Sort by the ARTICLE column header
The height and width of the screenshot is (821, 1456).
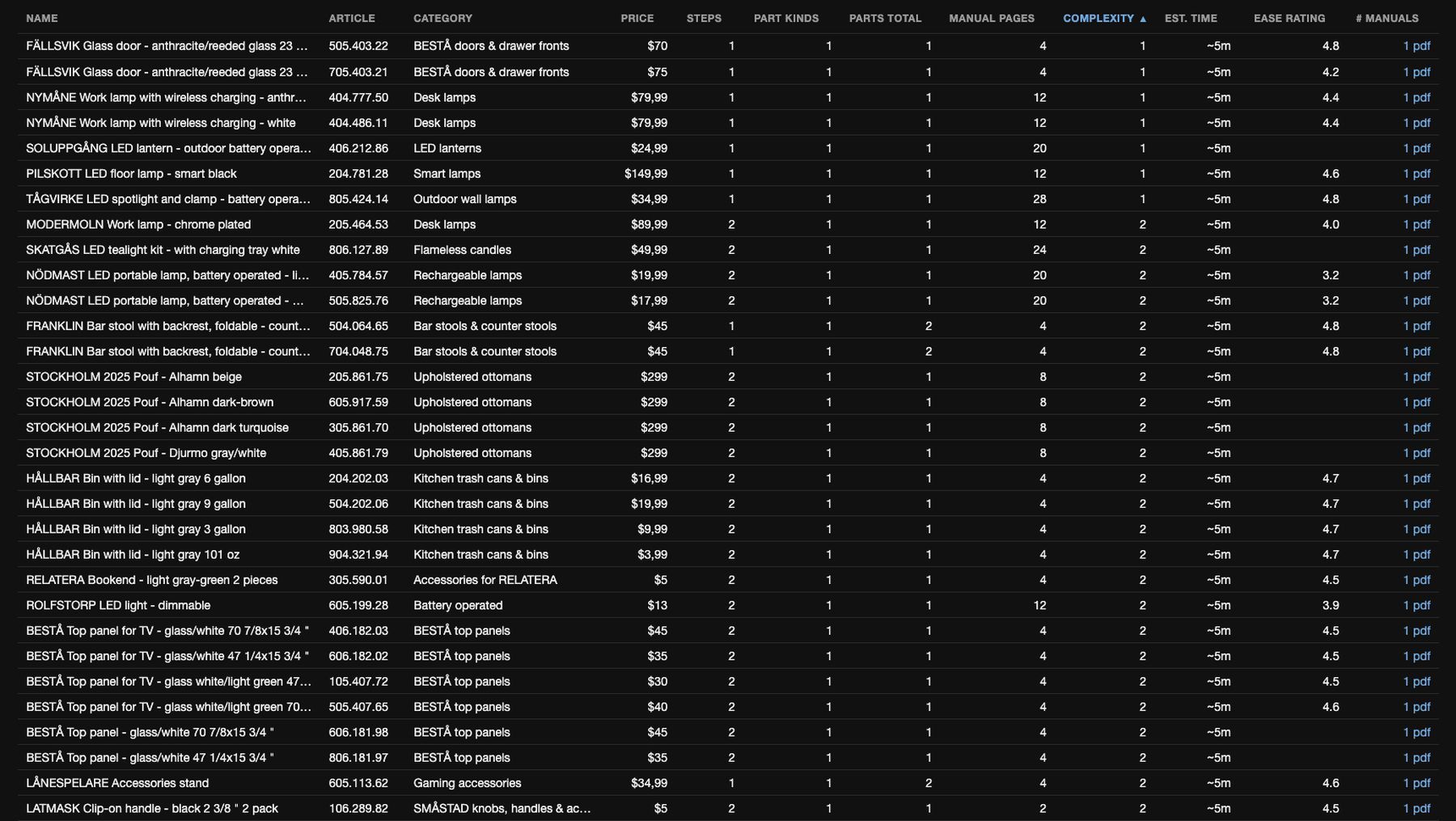[x=352, y=18]
